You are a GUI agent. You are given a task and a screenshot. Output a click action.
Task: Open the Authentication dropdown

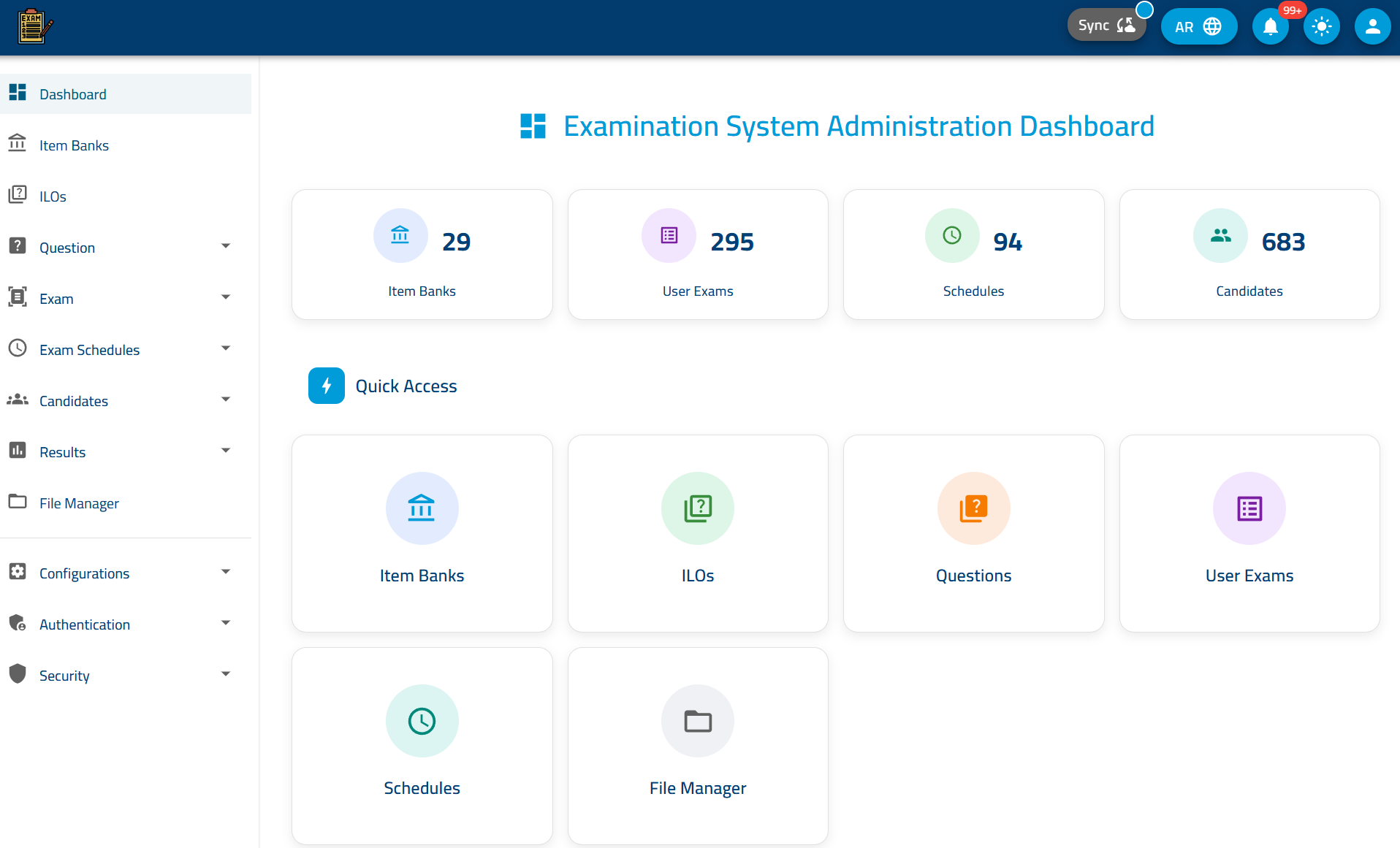pos(225,623)
